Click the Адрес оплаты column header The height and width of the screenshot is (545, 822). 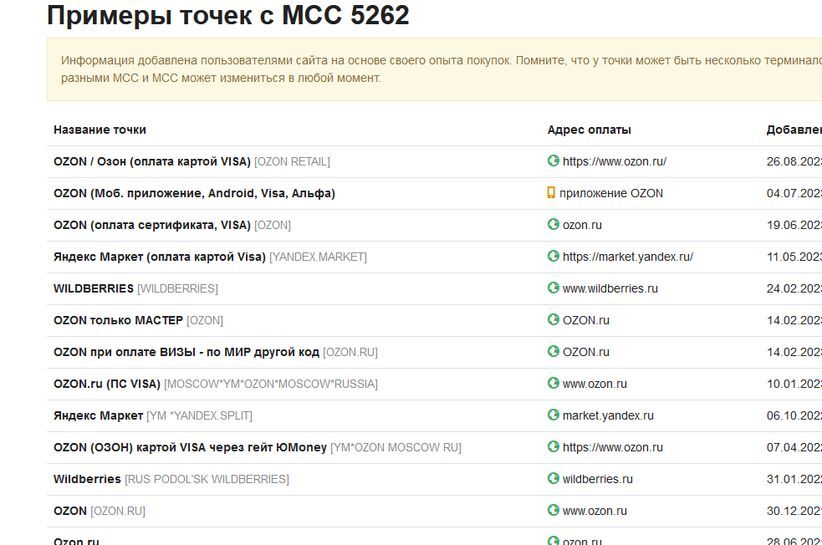click(589, 130)
